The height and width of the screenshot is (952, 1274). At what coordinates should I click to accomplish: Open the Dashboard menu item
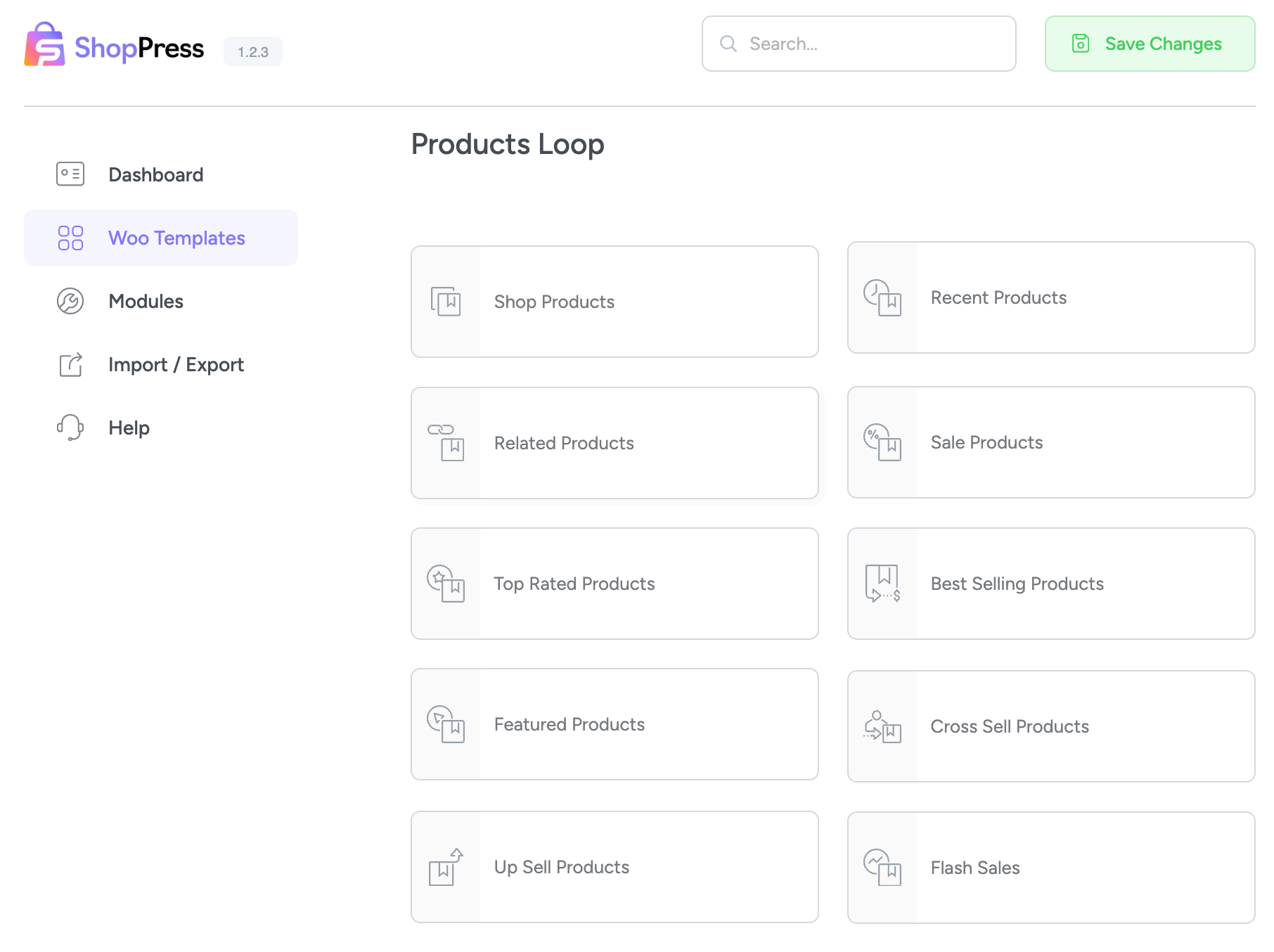pyautogui.click(x=155, y=174)
